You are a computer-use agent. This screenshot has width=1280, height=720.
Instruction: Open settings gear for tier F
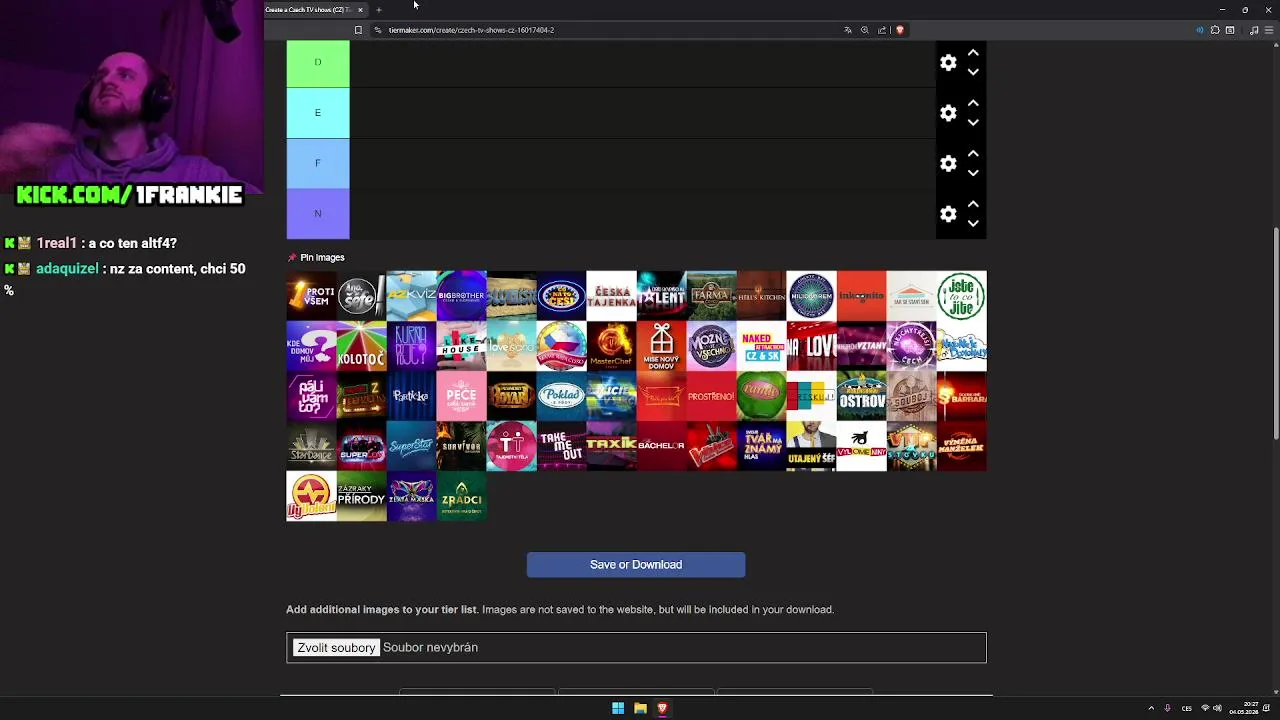coord(948,163)
